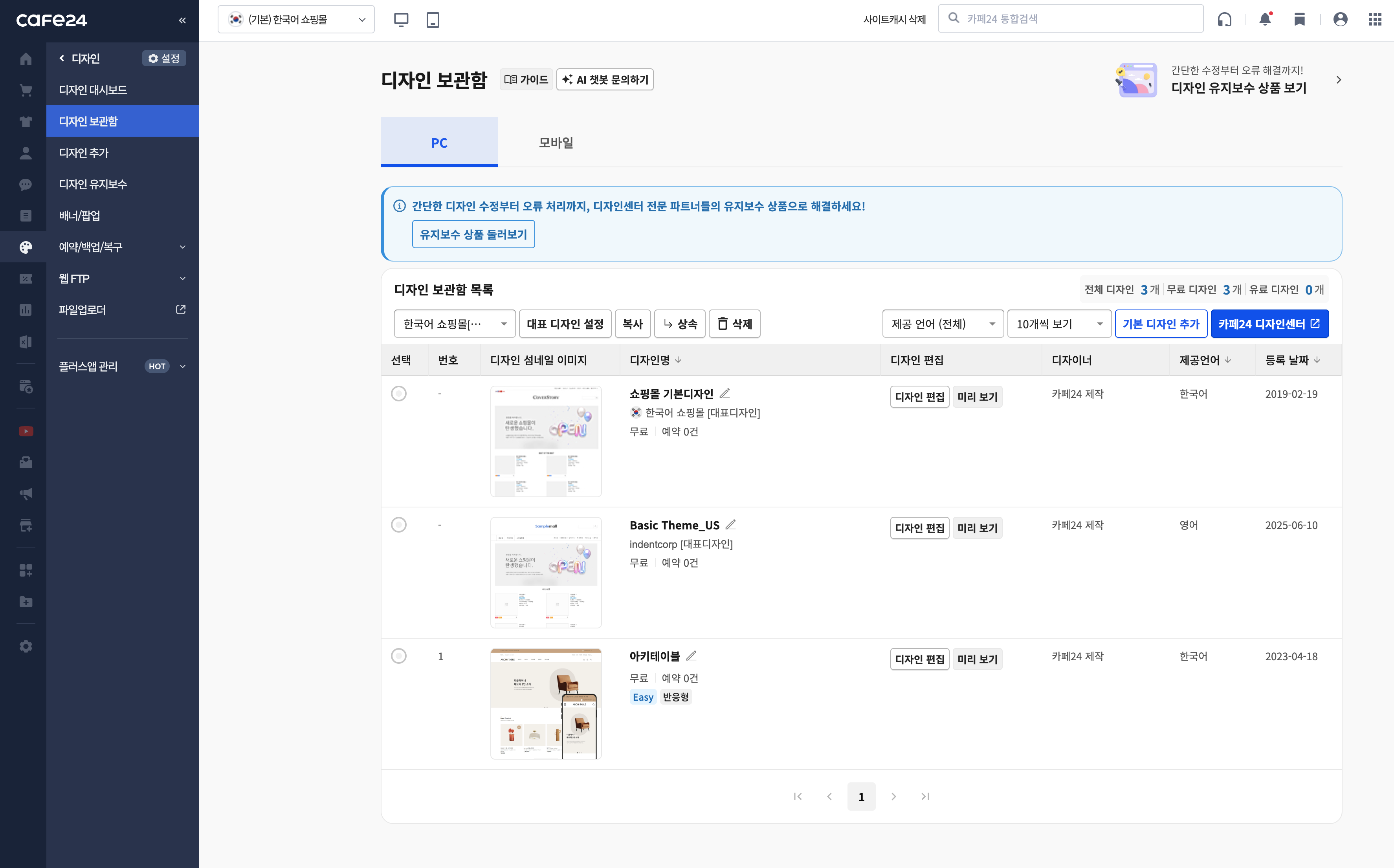Viewport: 1394px width, 868px height.
Task: Click the headset customer support icon
Action: click(1224, 20)
